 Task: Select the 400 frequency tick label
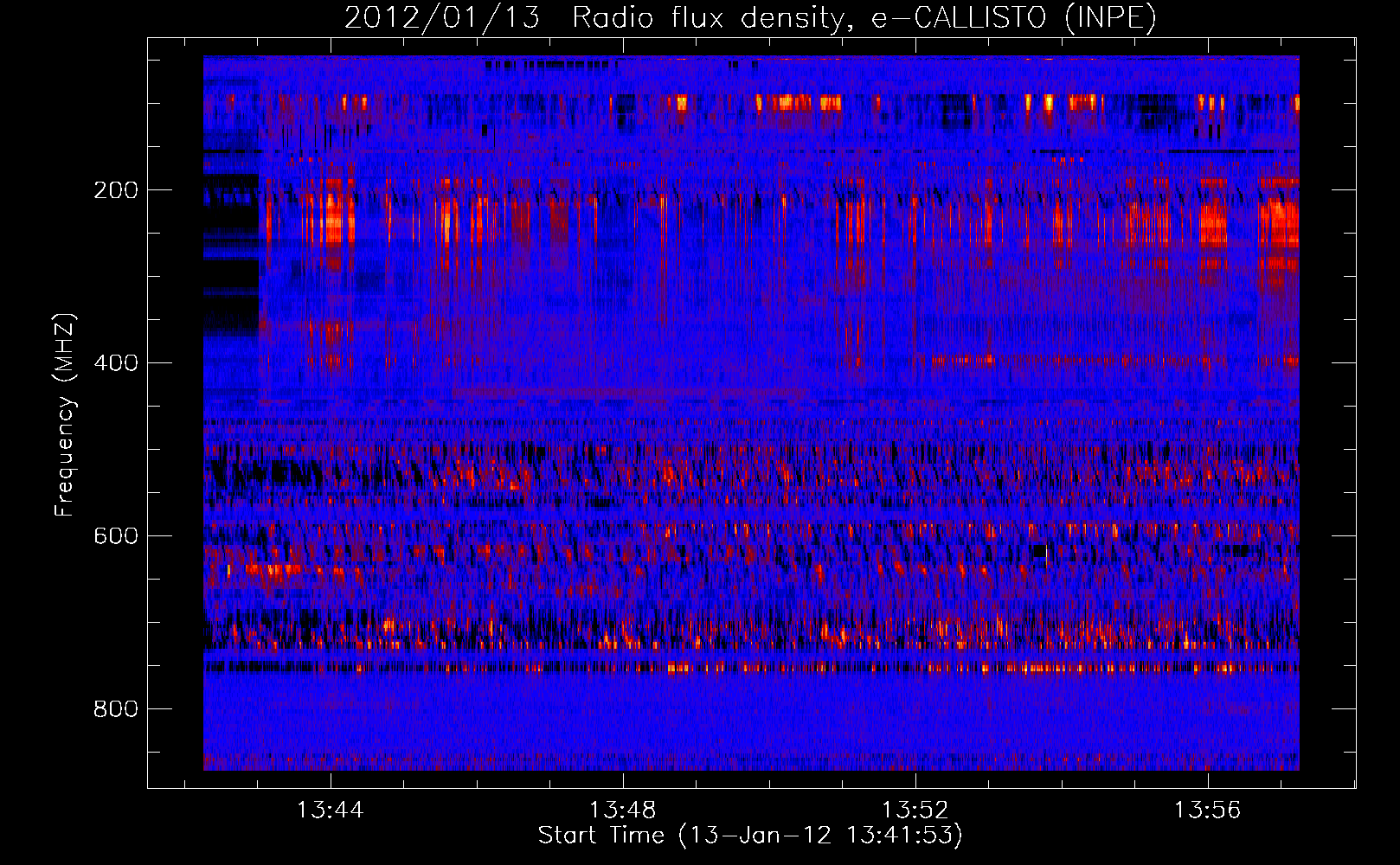click(115, 363)
